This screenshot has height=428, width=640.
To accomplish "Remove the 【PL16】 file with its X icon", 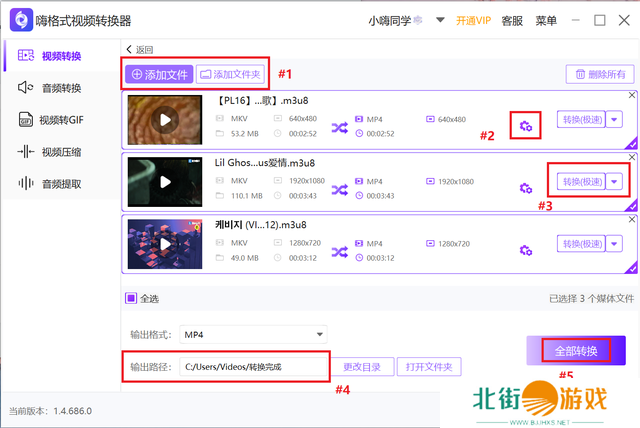I will point(631,96).
